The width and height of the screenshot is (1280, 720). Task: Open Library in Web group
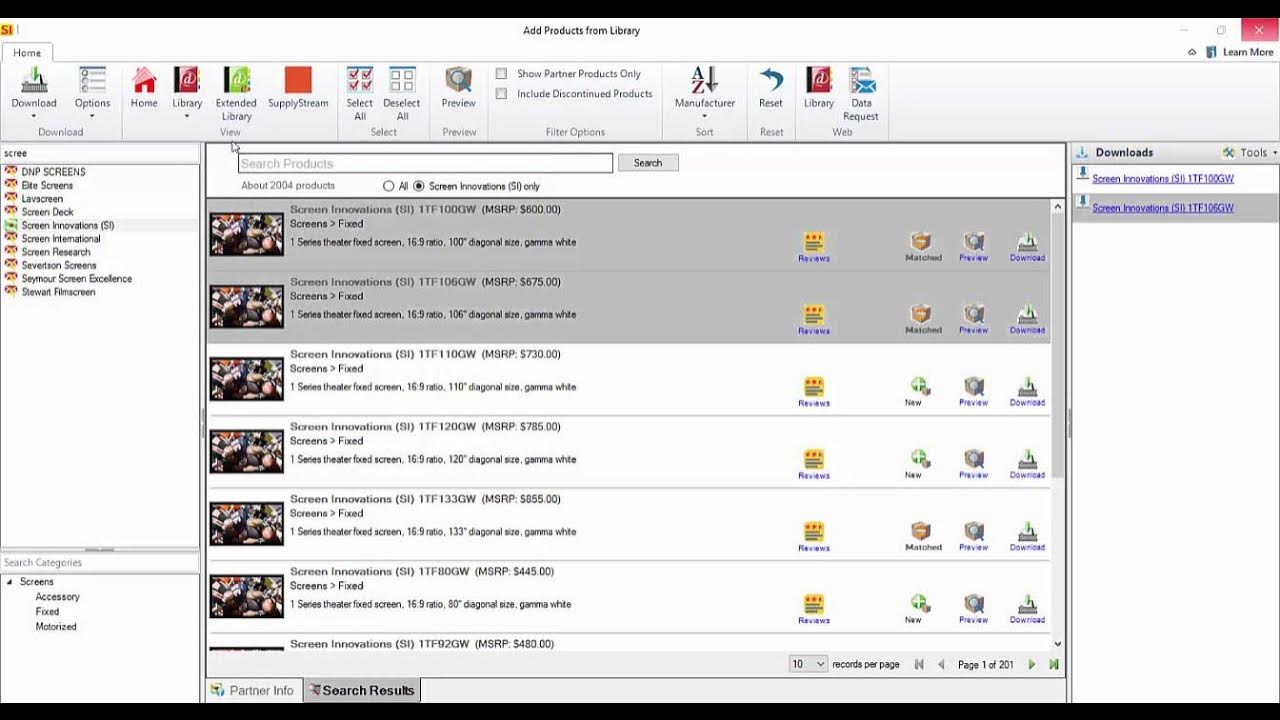(819, 88)
